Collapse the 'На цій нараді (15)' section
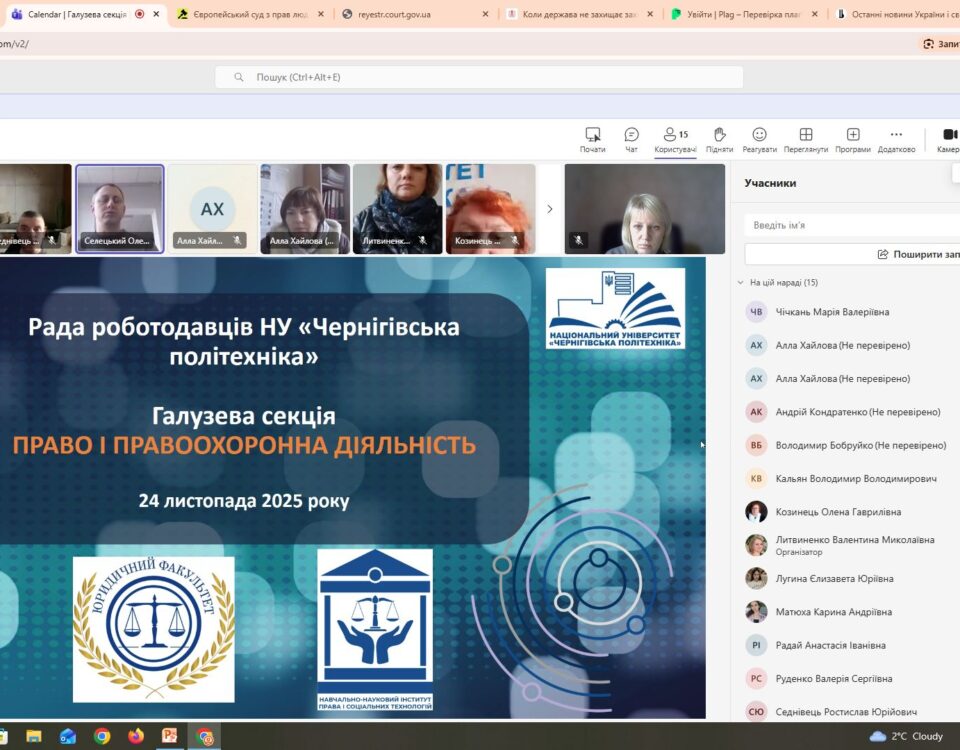The width and height of the screenshot is (960, 750). (x=741, y=283)
